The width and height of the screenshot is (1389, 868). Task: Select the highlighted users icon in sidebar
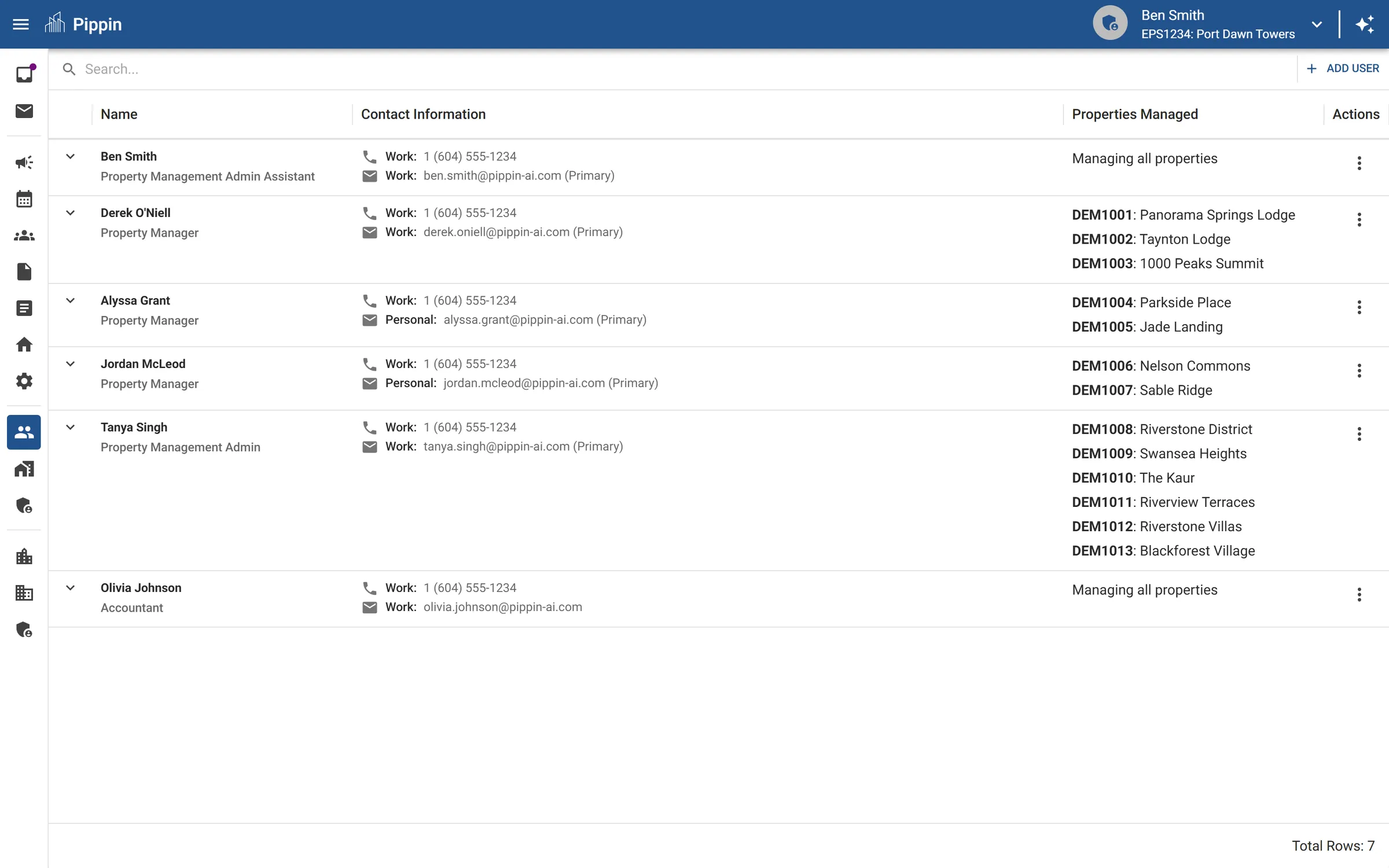click(24, 432)
